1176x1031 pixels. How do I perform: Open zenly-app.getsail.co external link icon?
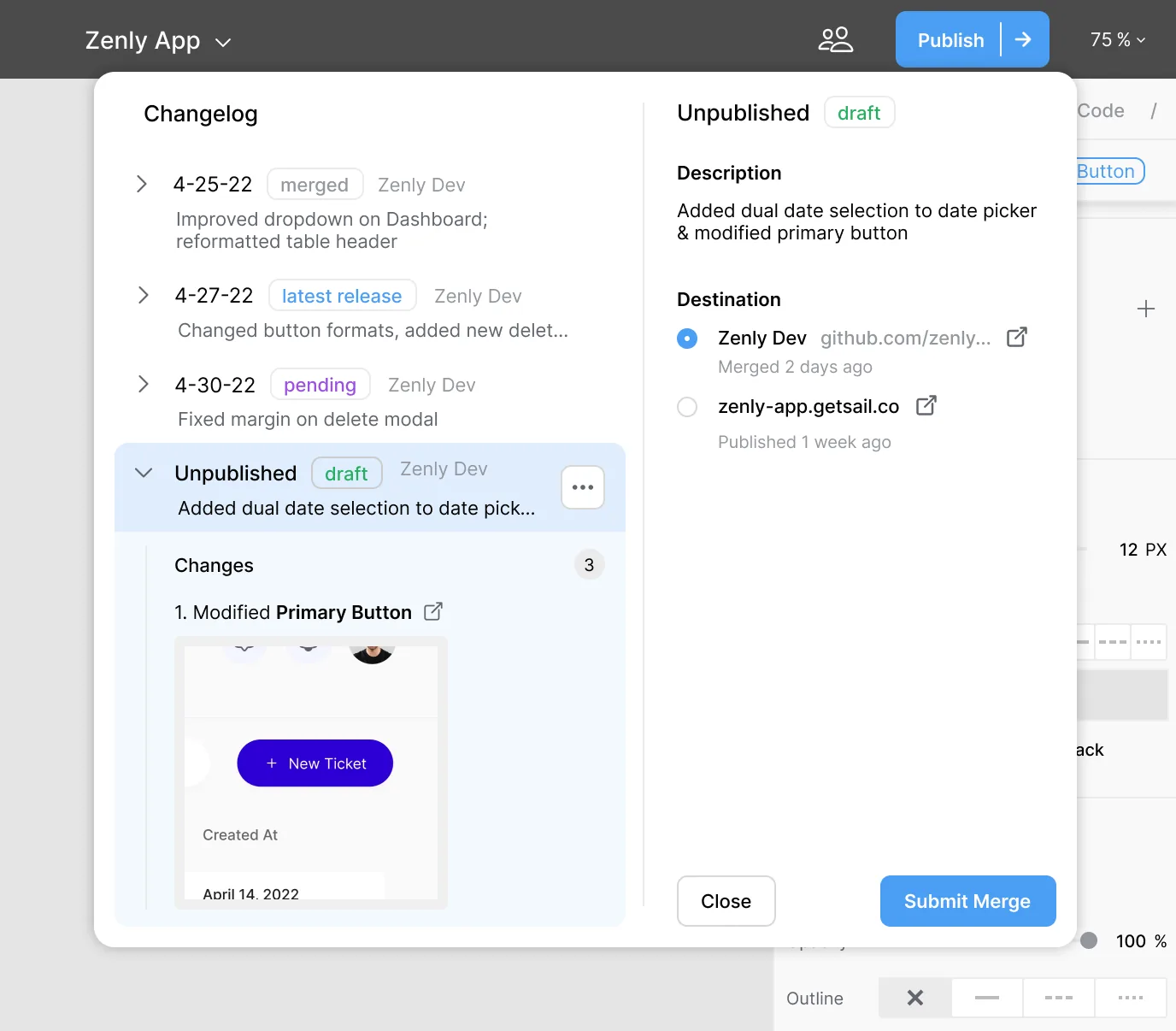coord(926,405)
